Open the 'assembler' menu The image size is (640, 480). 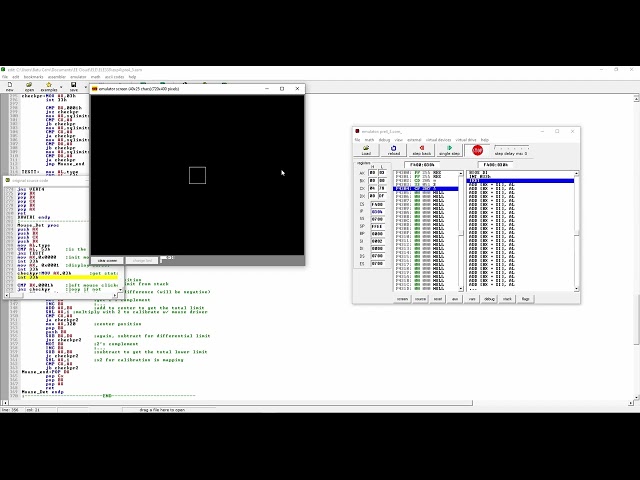(57, 77)
